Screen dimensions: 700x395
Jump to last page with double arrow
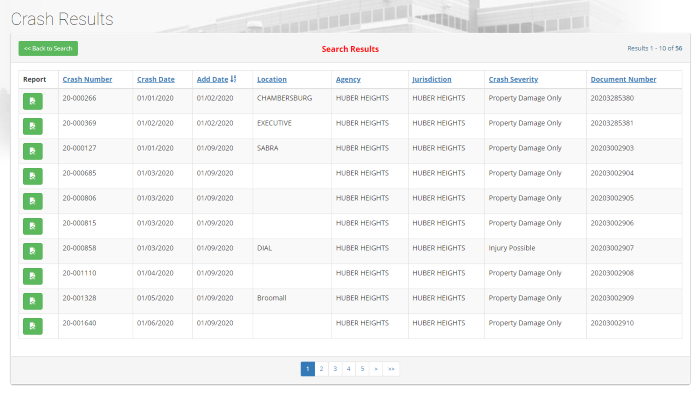[391, 369]
